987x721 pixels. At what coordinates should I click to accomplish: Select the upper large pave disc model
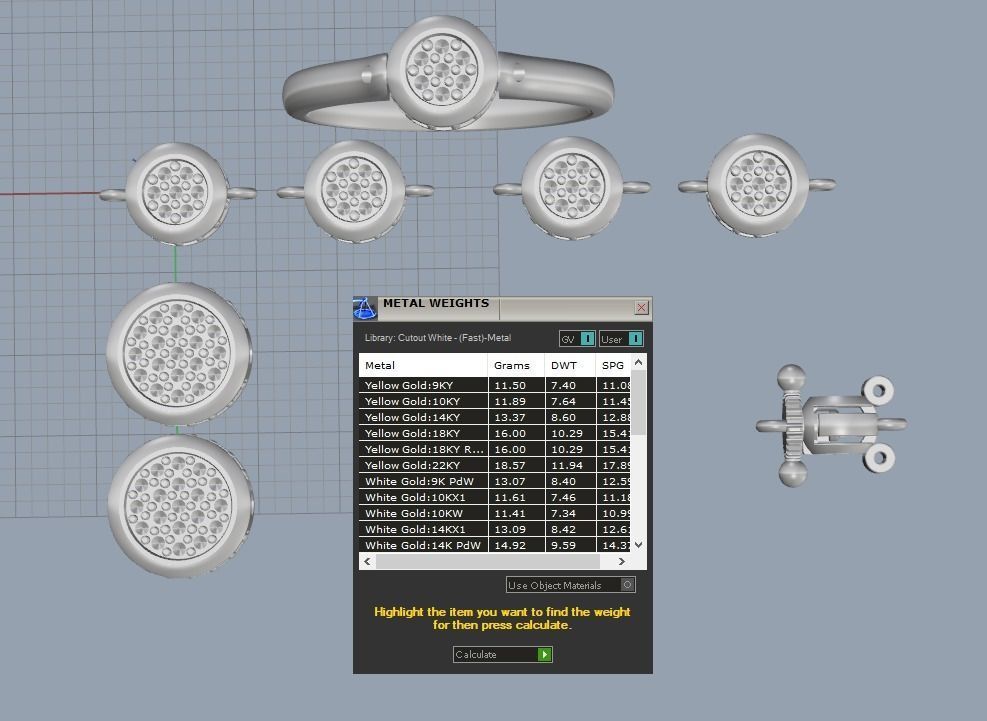[x=179, y=354]
